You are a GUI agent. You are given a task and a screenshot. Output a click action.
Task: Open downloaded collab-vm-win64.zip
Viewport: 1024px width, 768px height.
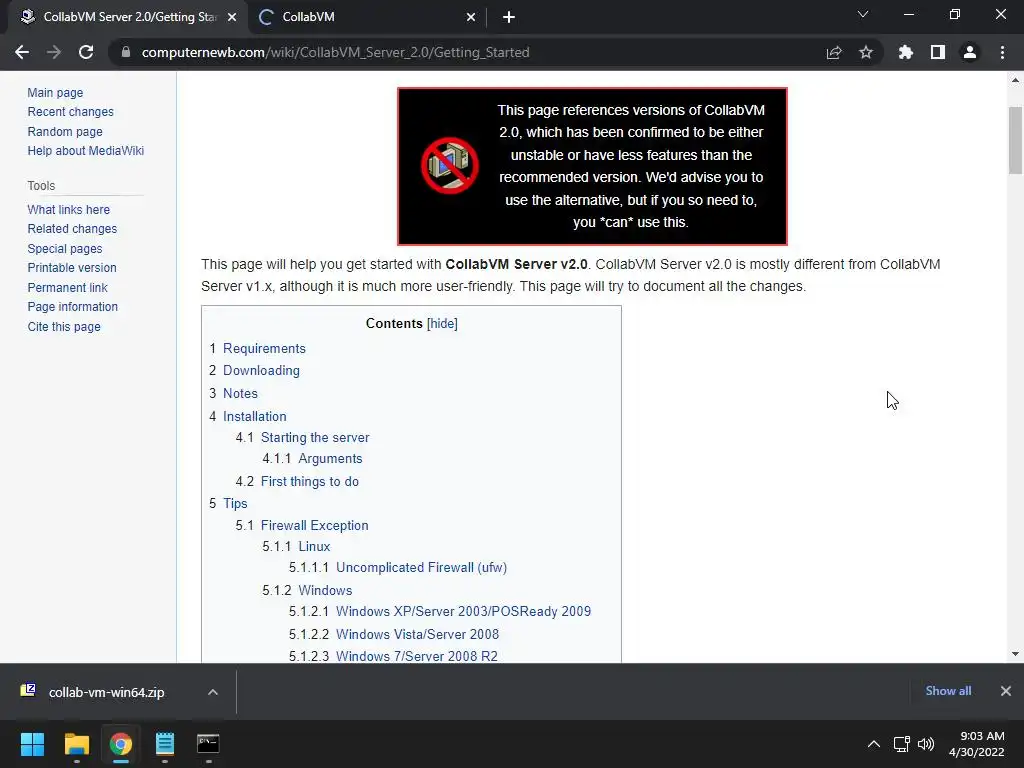pyautogui.click(x=106, y=692)
